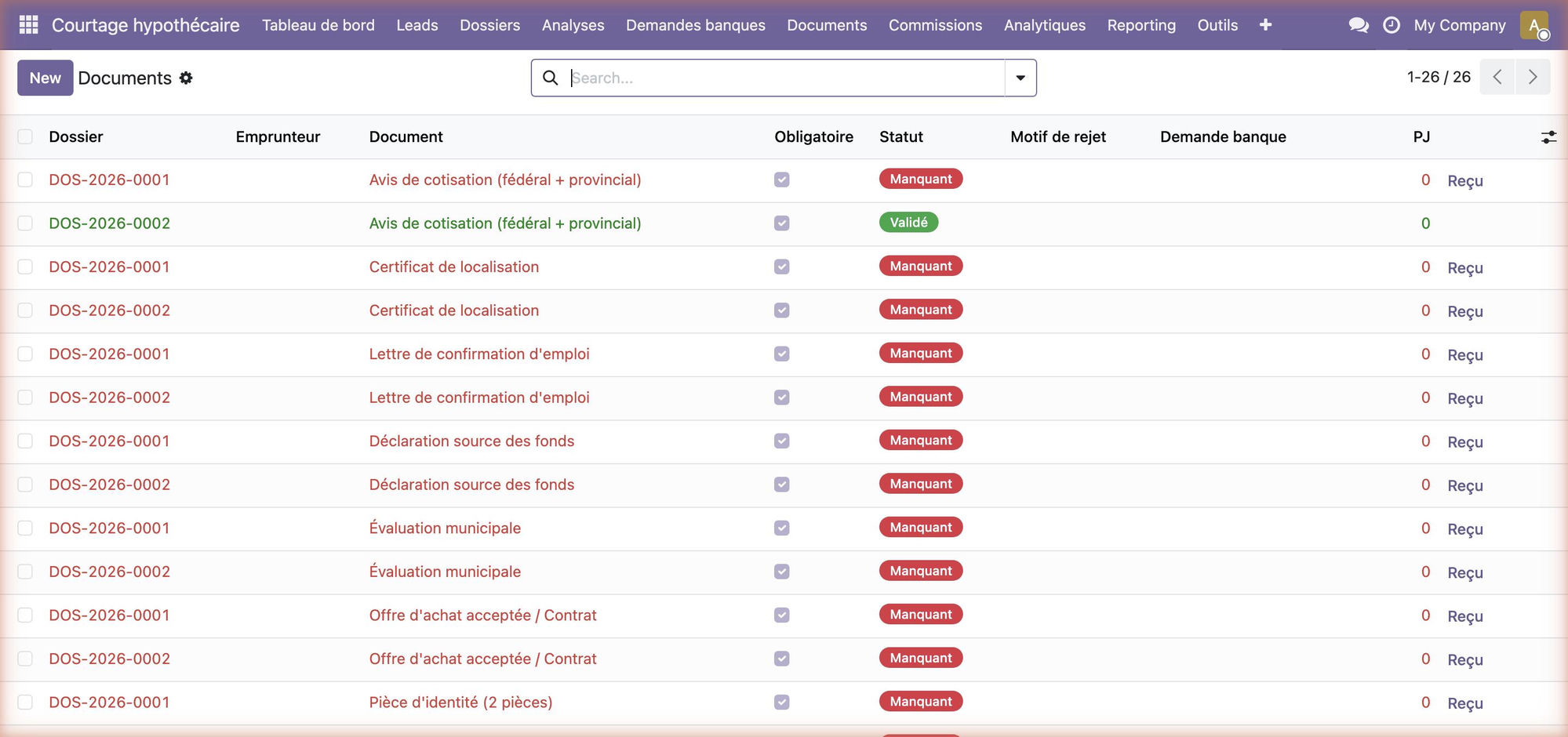Click Reçu for Offre d'achat acceptée DOS-2026-0002
Viewport: 1568px width, 737px height.
pyautogui.click(x=1465, y=660)
